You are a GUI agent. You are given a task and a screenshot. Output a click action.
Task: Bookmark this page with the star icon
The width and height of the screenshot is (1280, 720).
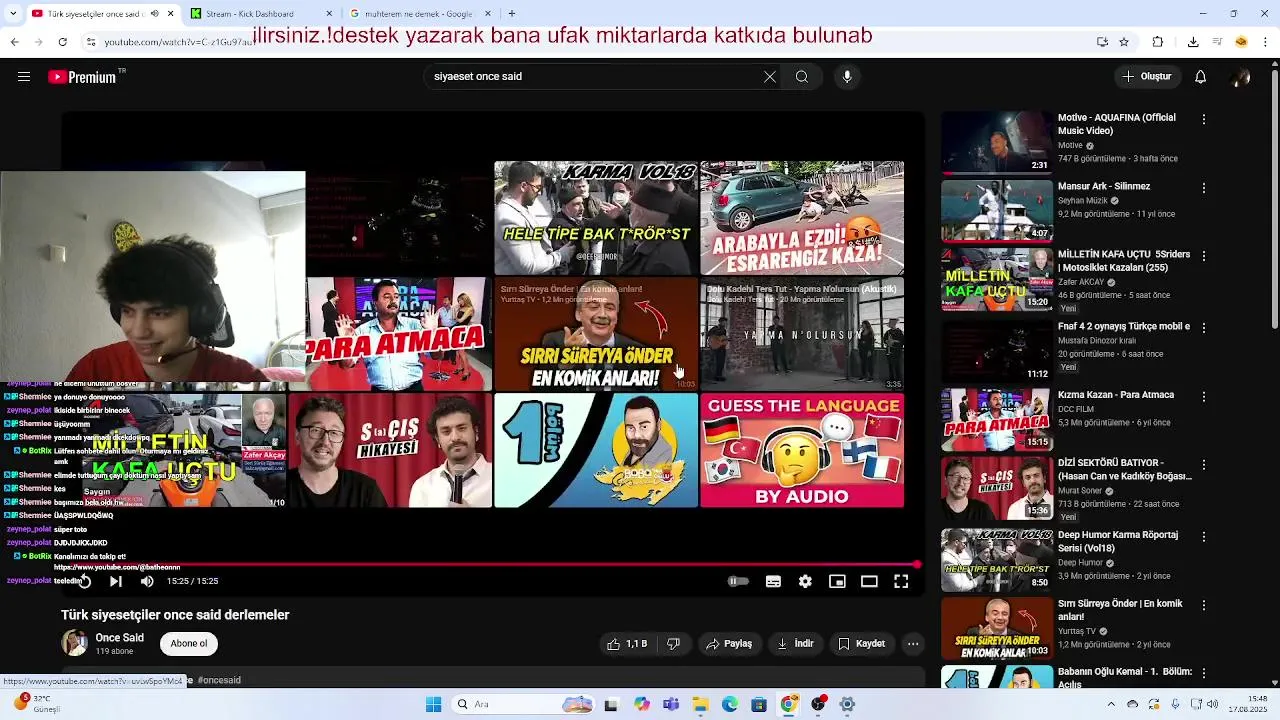click(x=1124, y=42)
